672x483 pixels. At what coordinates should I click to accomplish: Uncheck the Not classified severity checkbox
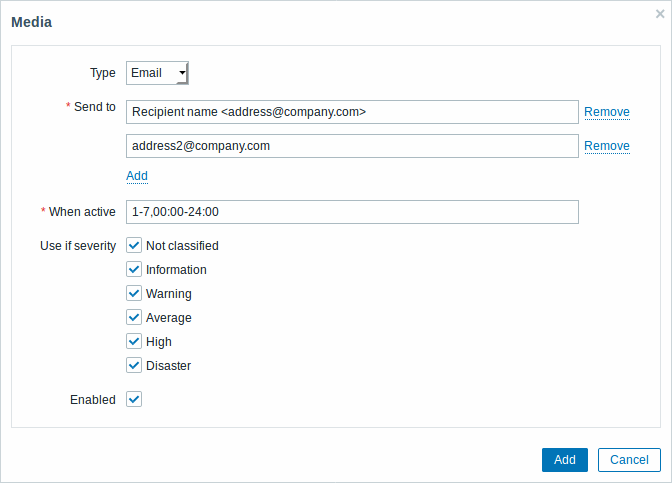pyautogui.click(x=134, y=245)
